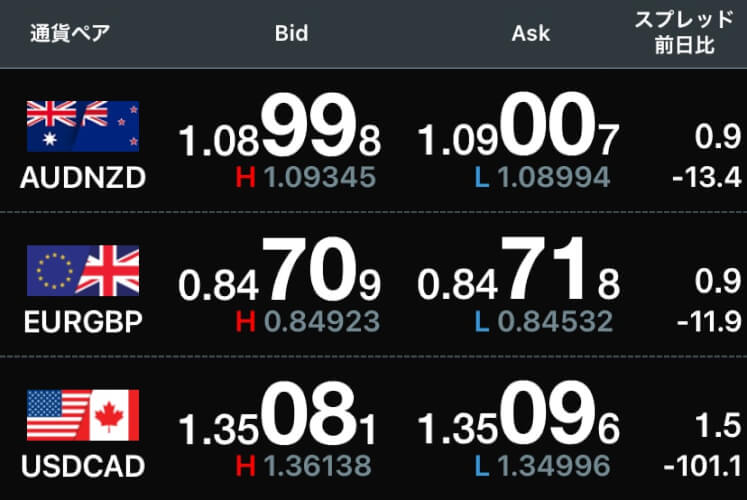Click the red H marker in USDCAD row
This screenshot has width=747, height=500.
point(245,465)
